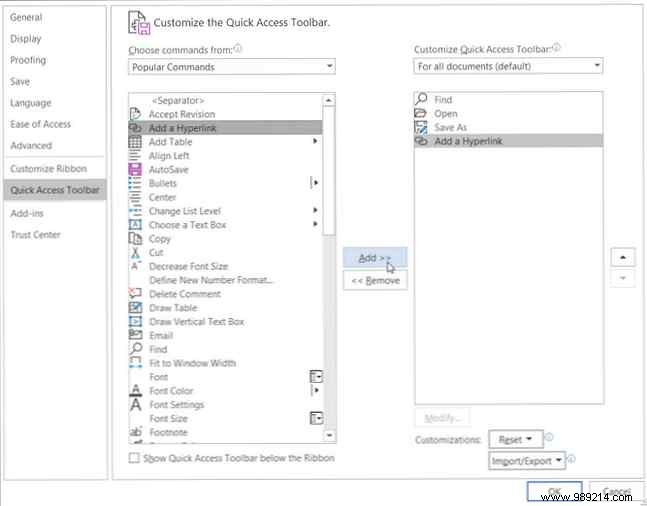The image size is (647, 506).
Task: Click the Decrease Font Size icon
Action: (136, 266)
